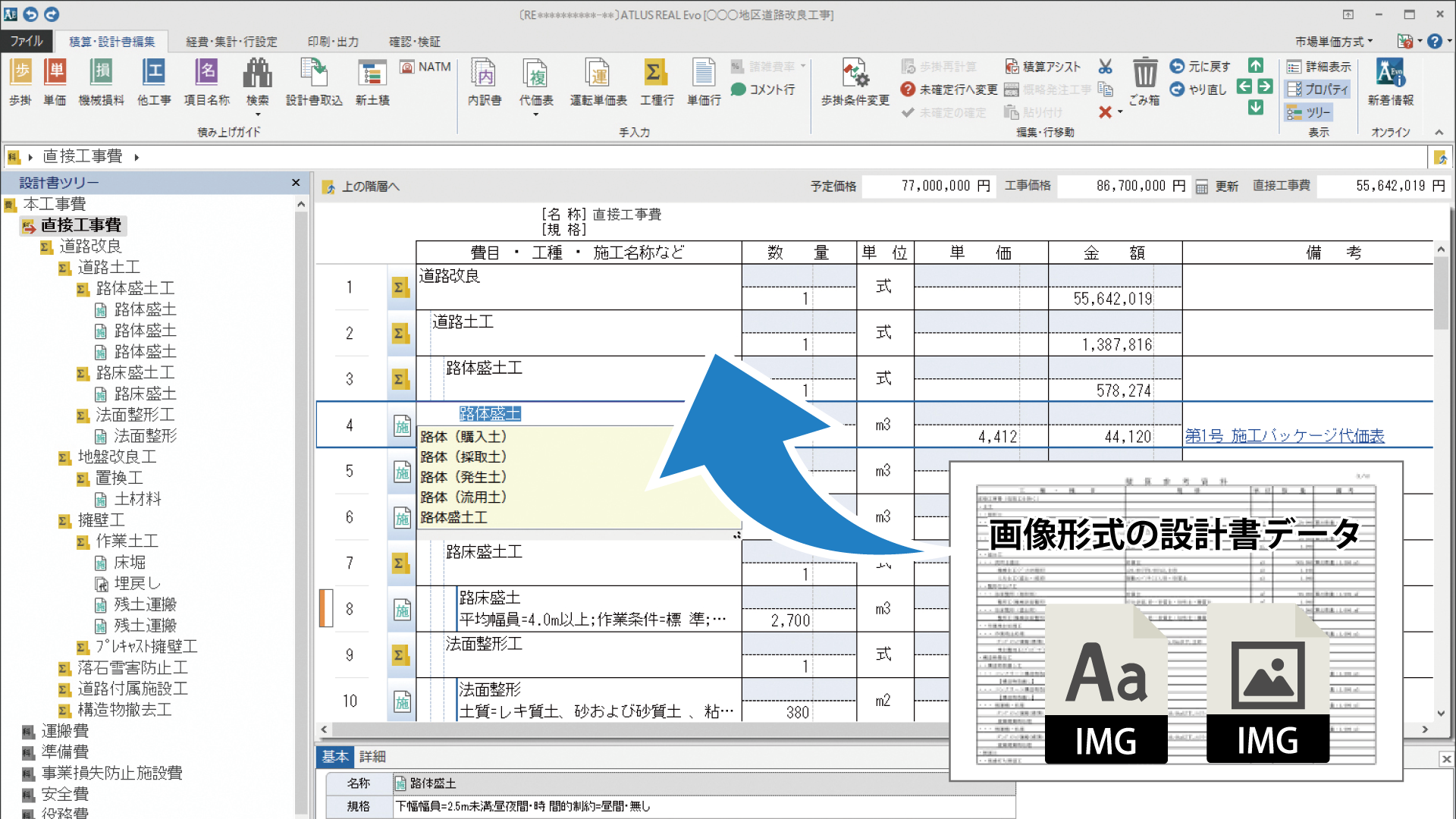This screenshot has height=819, width=1456.
Task: Click 上の階層へ button
Action: 361,187
